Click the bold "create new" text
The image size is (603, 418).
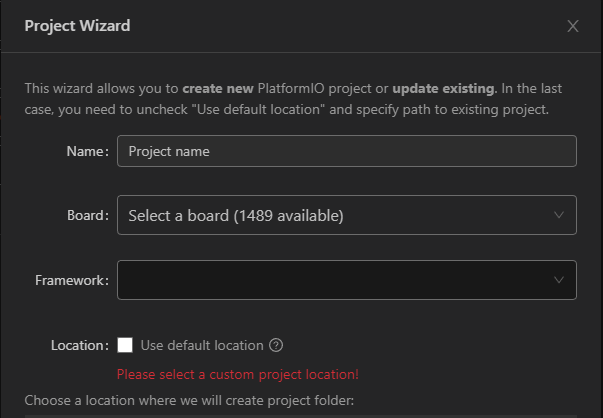click(x=218, y=88)
